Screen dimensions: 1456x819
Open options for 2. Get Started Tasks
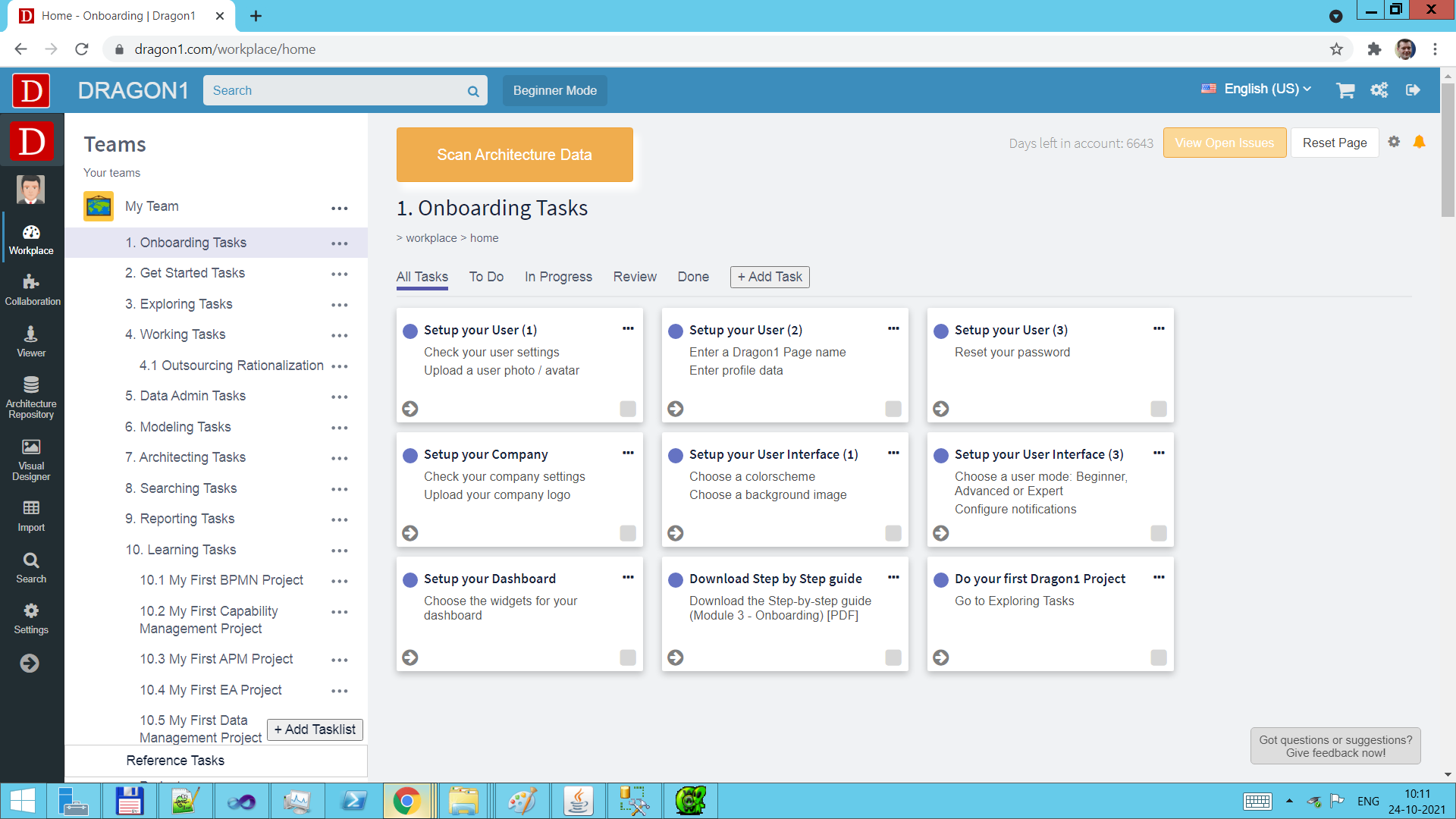[x=340, y=275]
